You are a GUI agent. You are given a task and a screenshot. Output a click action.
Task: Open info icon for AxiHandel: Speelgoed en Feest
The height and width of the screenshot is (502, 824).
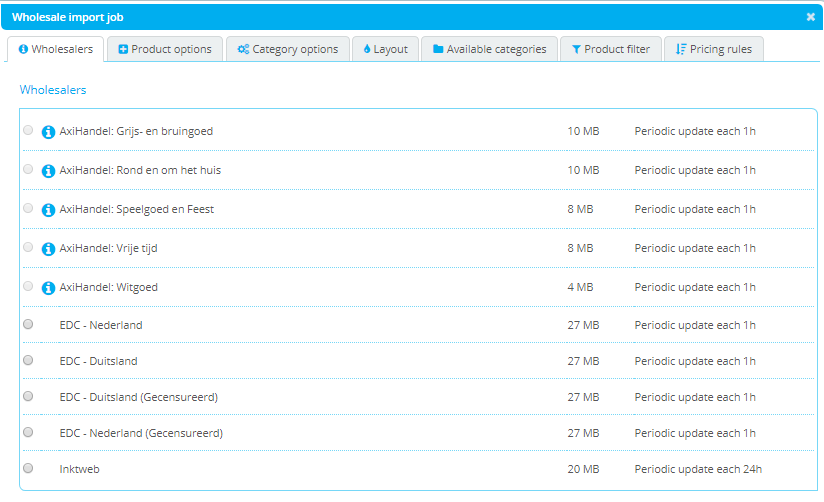click(48, 210)
